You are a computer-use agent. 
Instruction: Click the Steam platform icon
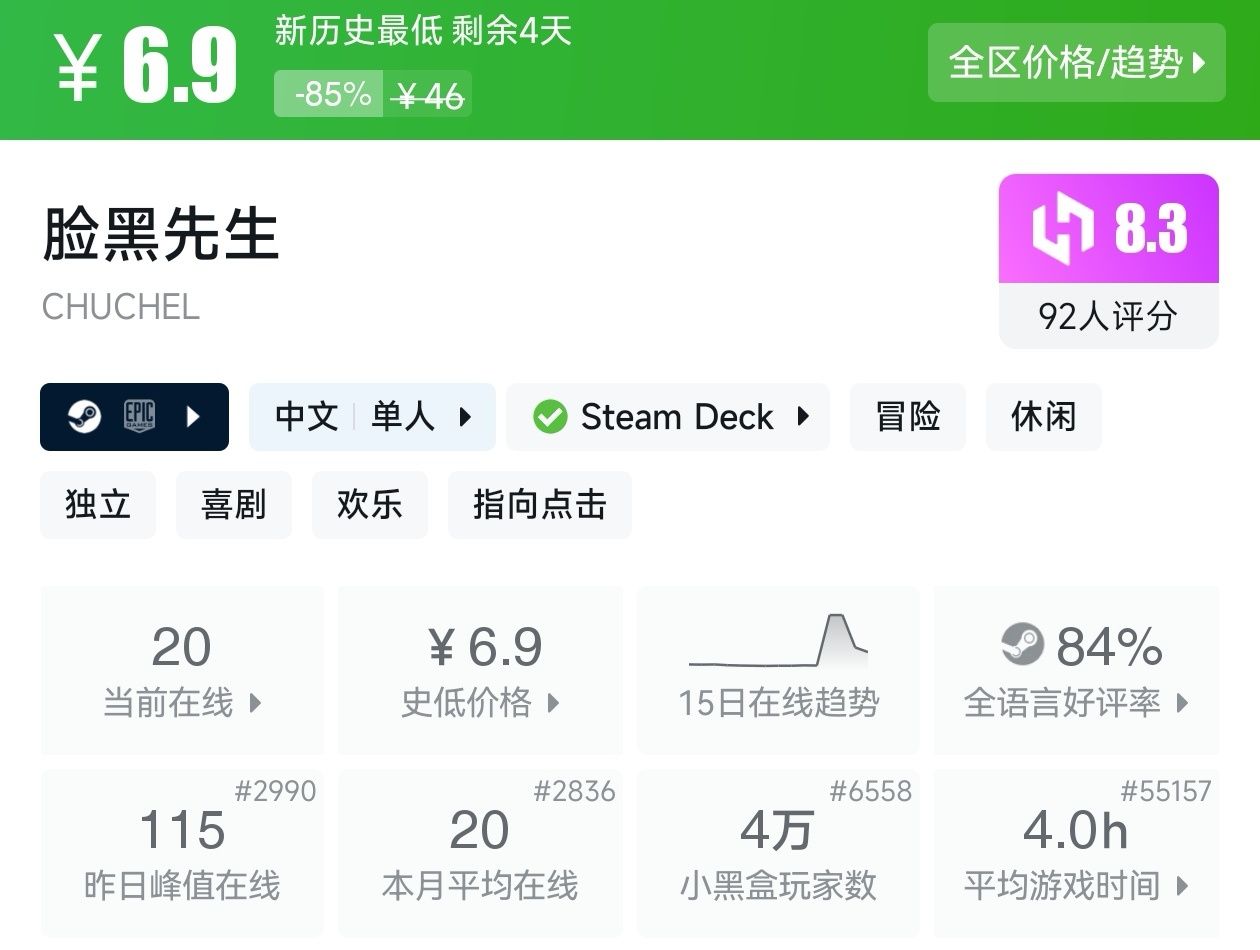(x=84, y=416)
